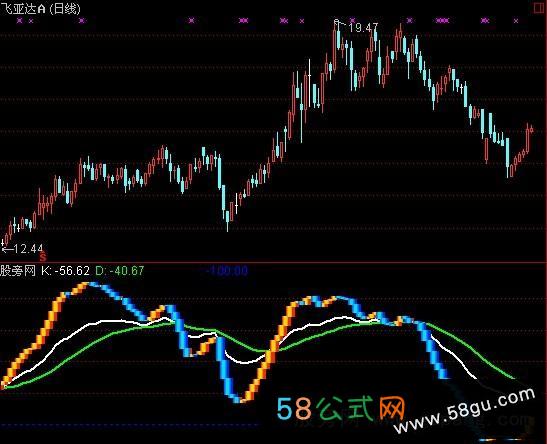Click the last single magenta marker on the right

click(516, 21)
